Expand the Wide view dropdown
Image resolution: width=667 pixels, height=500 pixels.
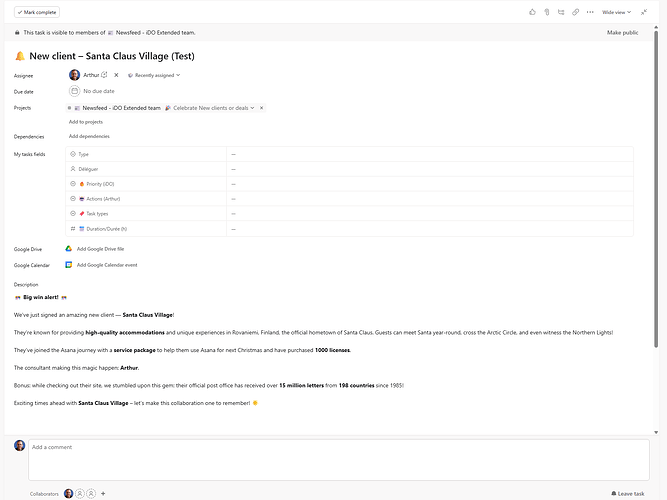click(616, 12)
